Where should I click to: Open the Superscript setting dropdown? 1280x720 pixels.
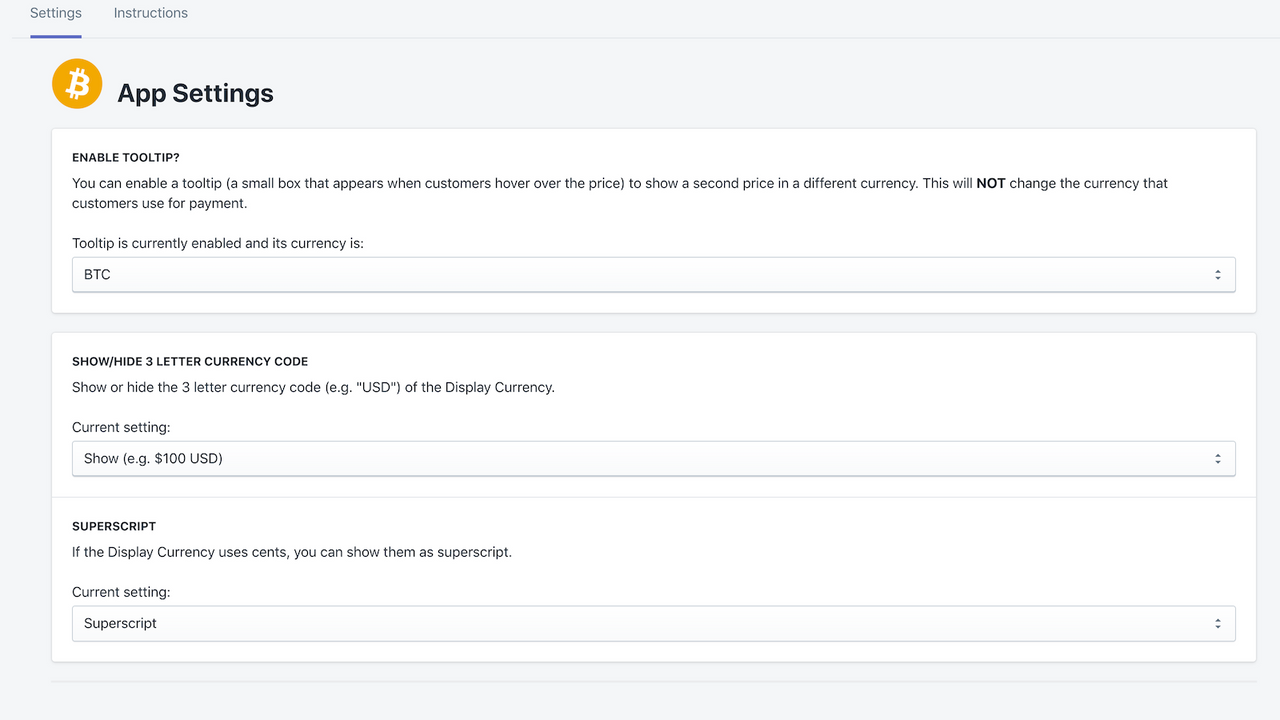tap(653, 623)
